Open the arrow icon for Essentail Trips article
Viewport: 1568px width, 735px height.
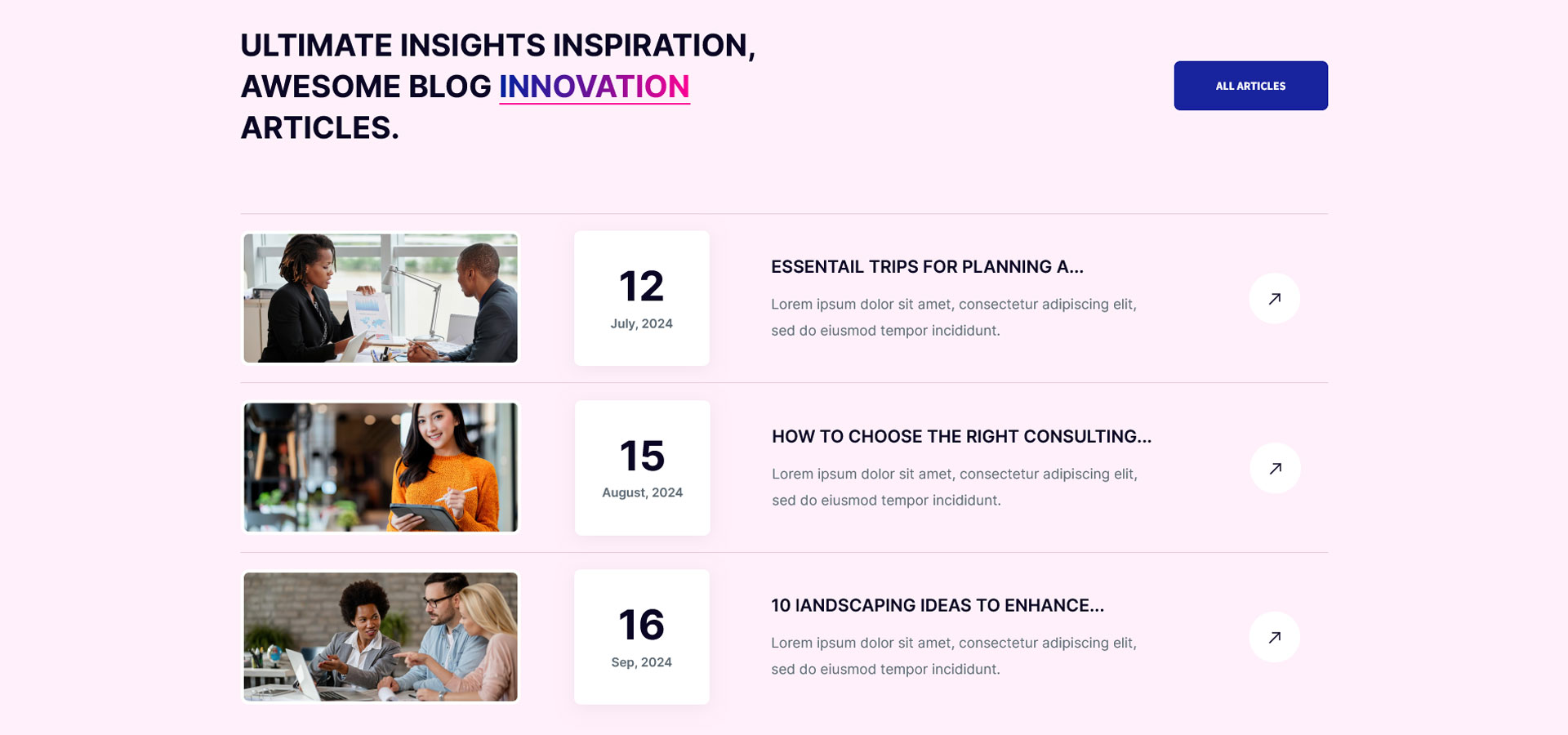1274,299
